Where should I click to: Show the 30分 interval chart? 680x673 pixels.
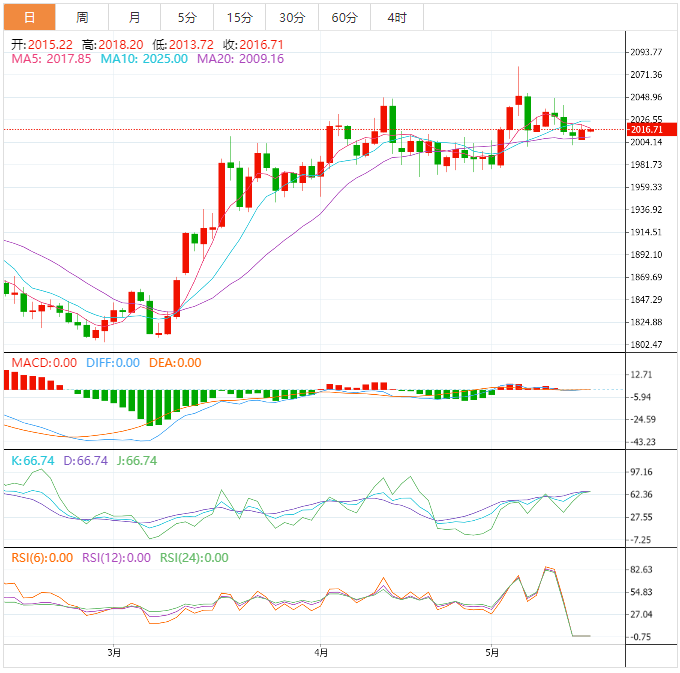point(292,17)
